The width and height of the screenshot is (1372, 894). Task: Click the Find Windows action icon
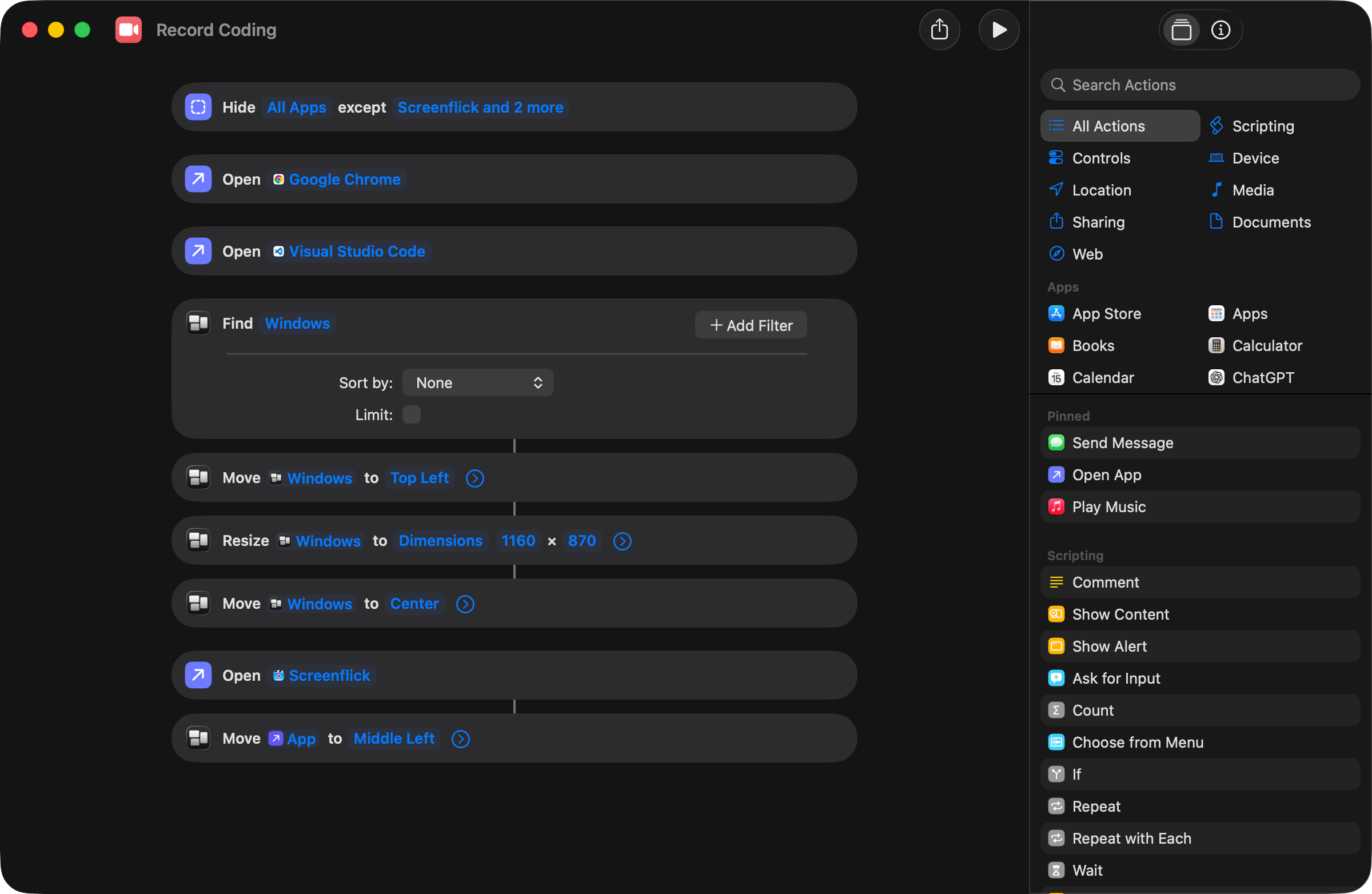click(198, 324)
